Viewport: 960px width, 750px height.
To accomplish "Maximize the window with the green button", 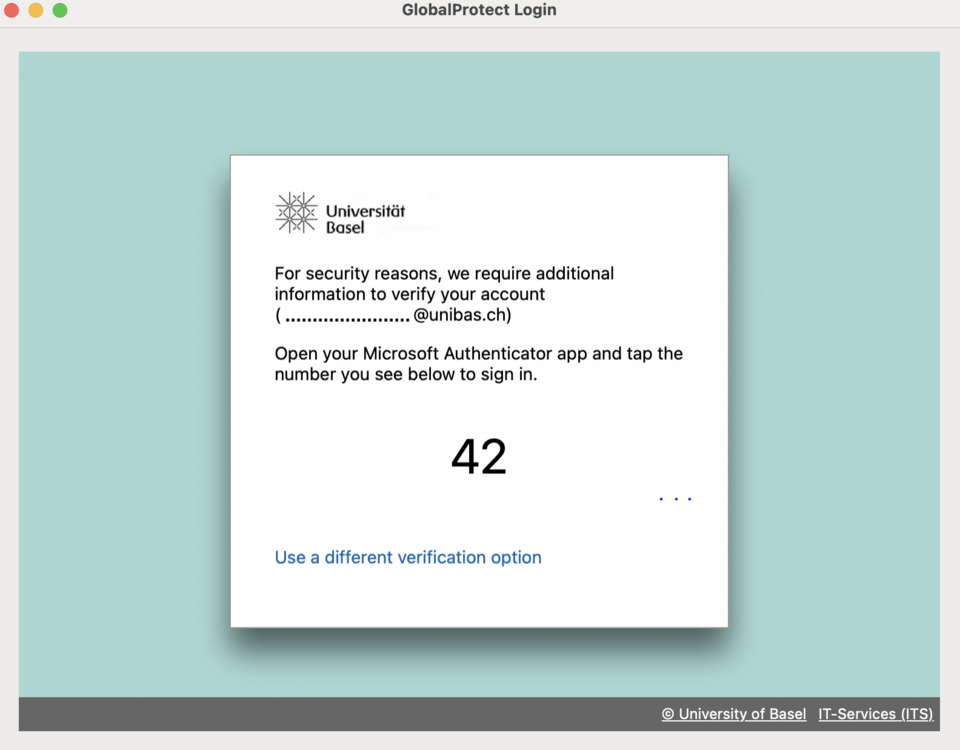I will tap(60, 10).
